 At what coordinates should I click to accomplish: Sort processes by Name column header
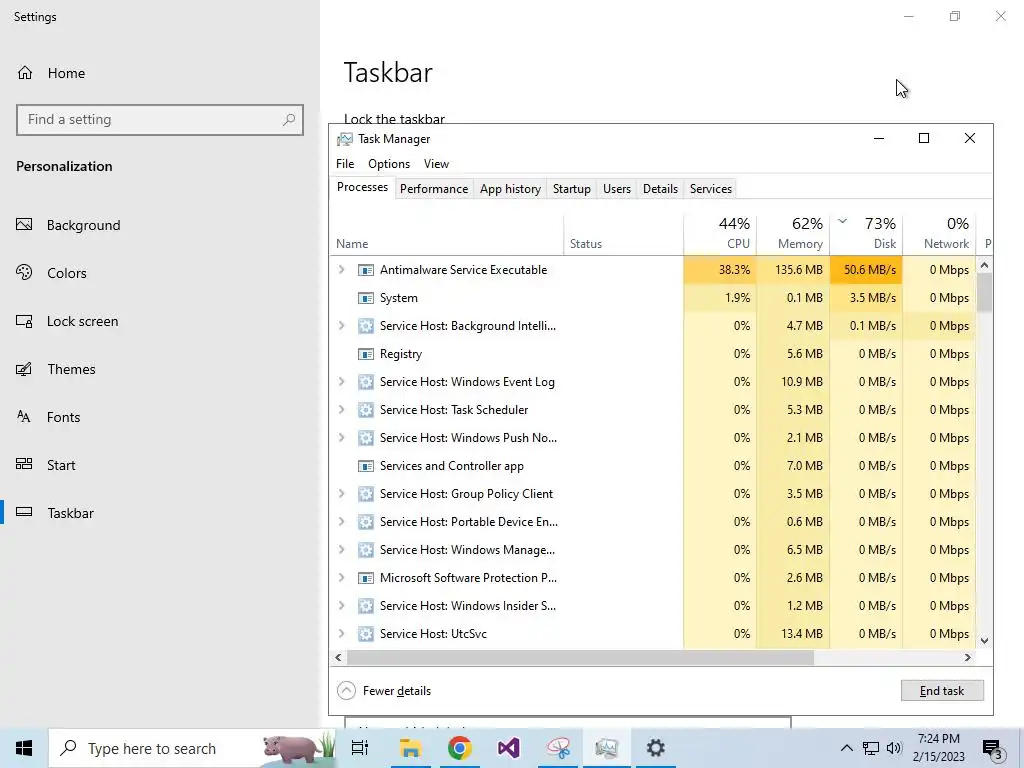pos(447,234)
